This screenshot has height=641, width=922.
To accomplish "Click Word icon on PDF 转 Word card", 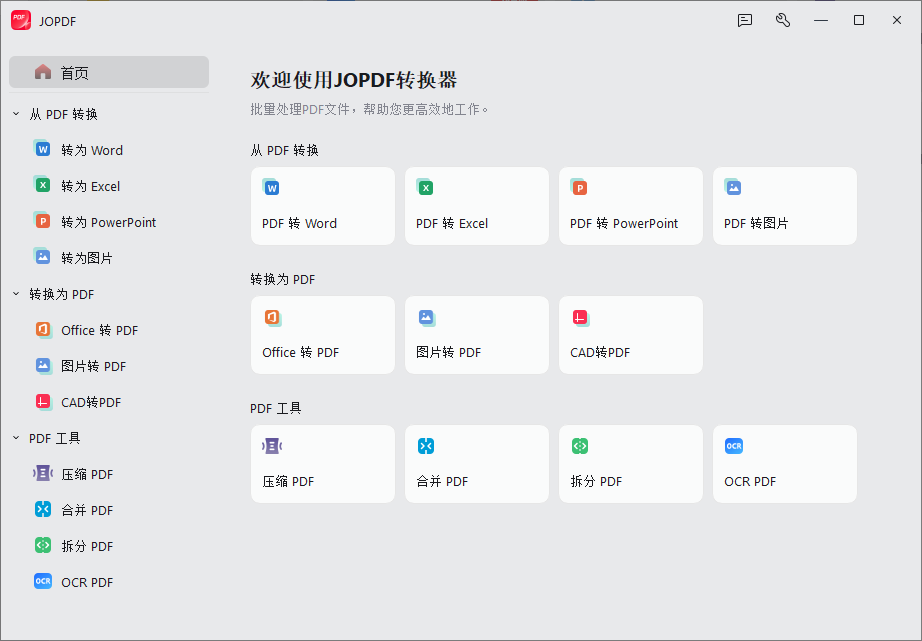I will 271,187.
